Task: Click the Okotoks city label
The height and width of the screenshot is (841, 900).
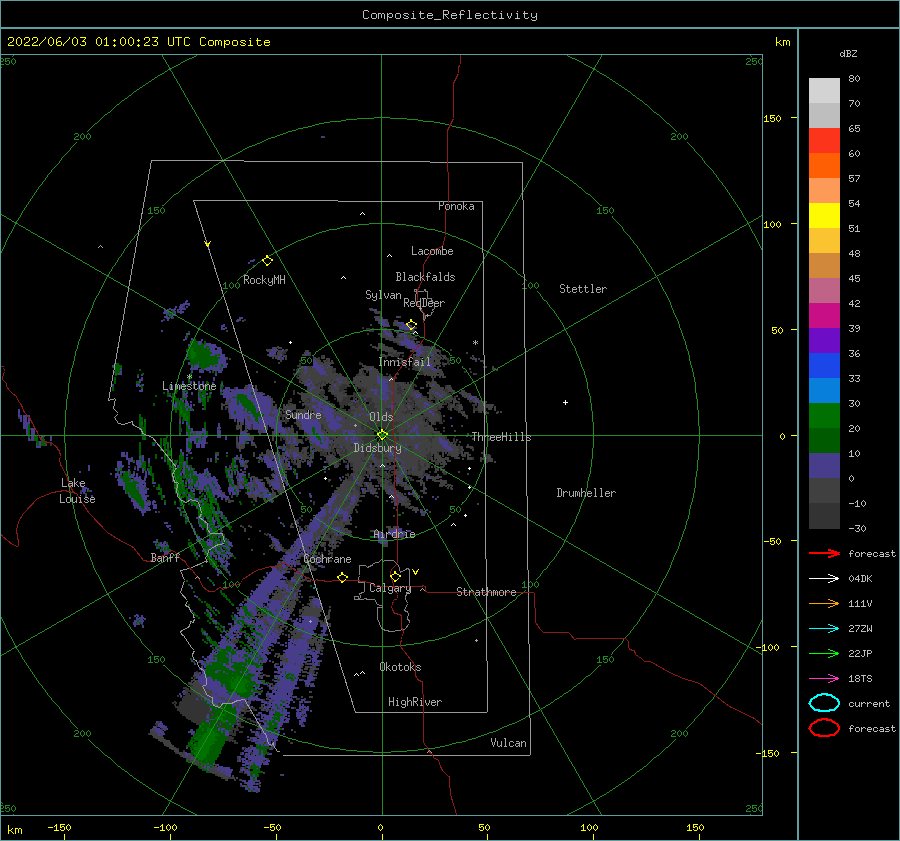Action: tap(400, 667)
